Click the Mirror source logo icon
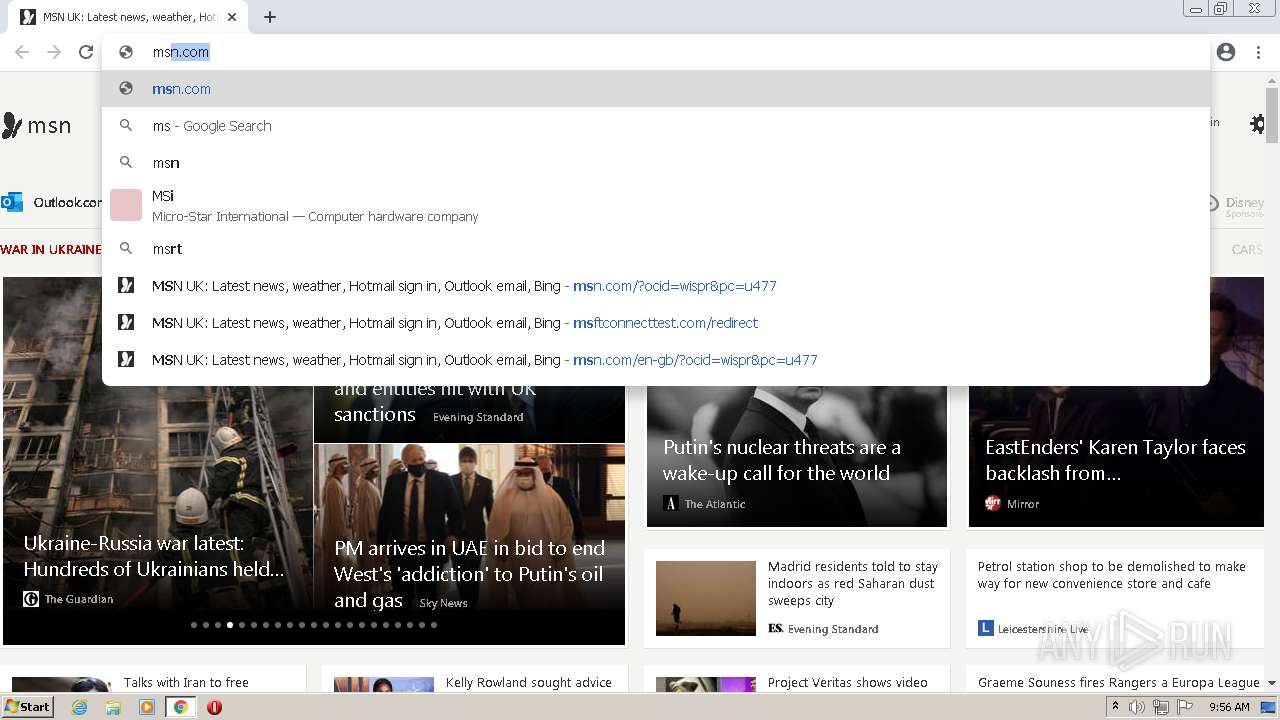The height and width of the screenshot is (720, 1280). 993,504
